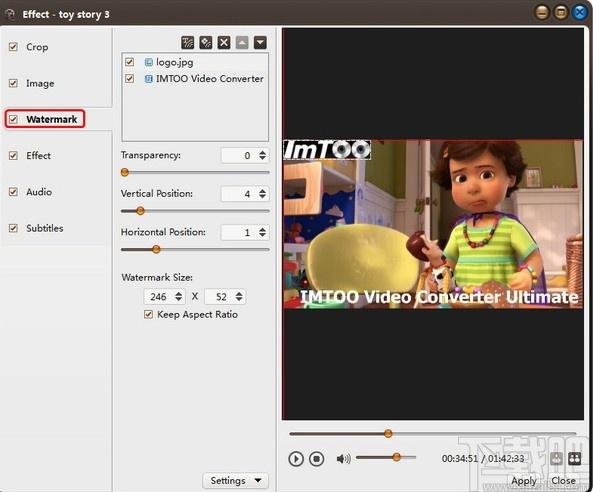Toggle the Audio checkbox
Image resolution: width=593 pixels, height=492 pixels.
(x=13, y=192)
